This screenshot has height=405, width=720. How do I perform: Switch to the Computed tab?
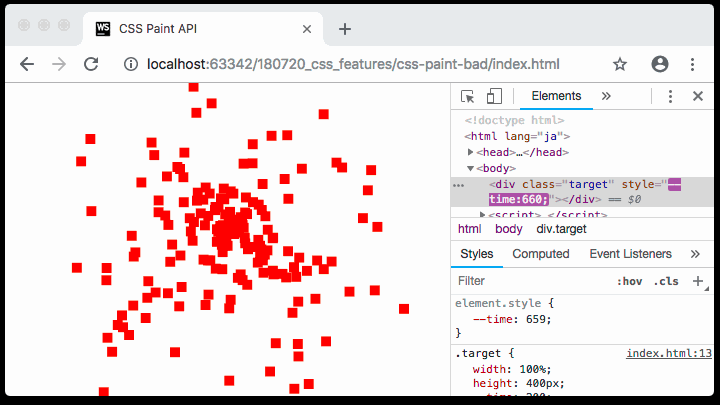[x=541, y=254]
